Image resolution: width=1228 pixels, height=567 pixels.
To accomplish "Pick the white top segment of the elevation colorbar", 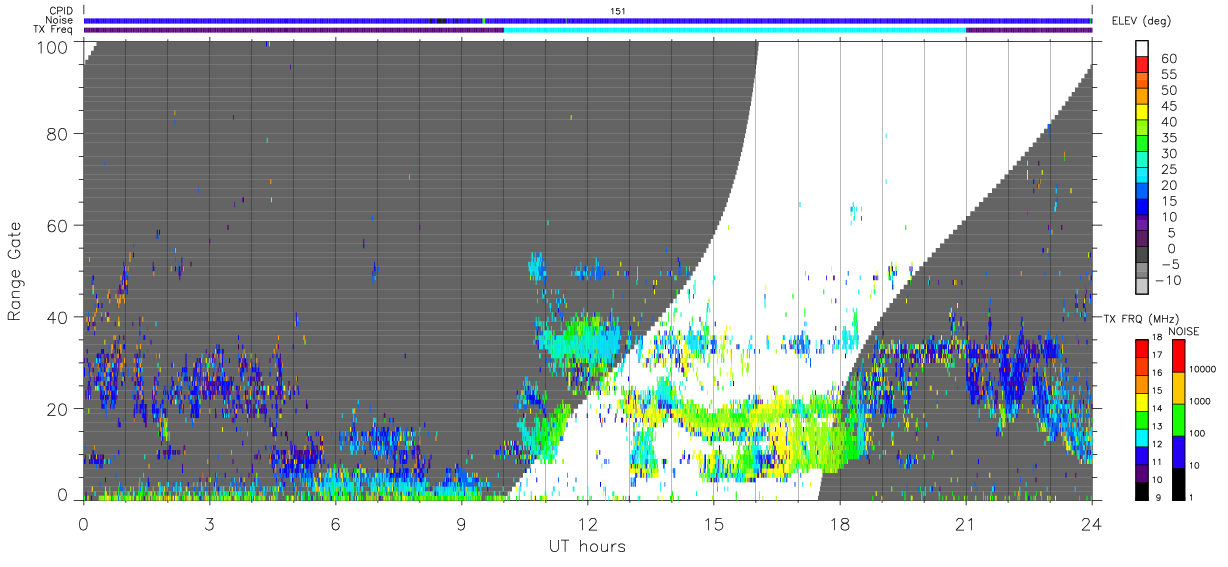I will click(x=1143, y=48).
